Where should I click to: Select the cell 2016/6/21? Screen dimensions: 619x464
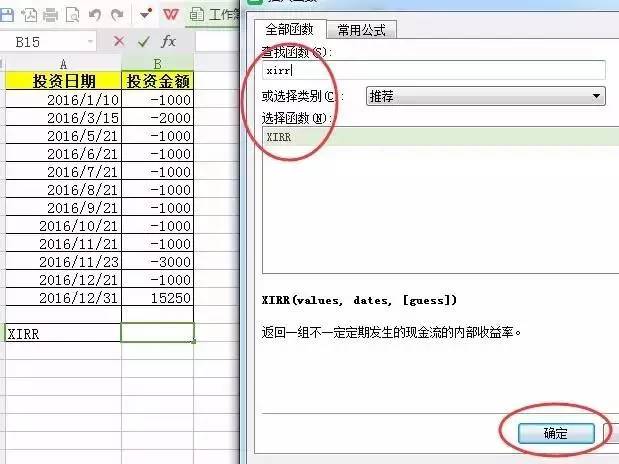[x=63, y=153]
